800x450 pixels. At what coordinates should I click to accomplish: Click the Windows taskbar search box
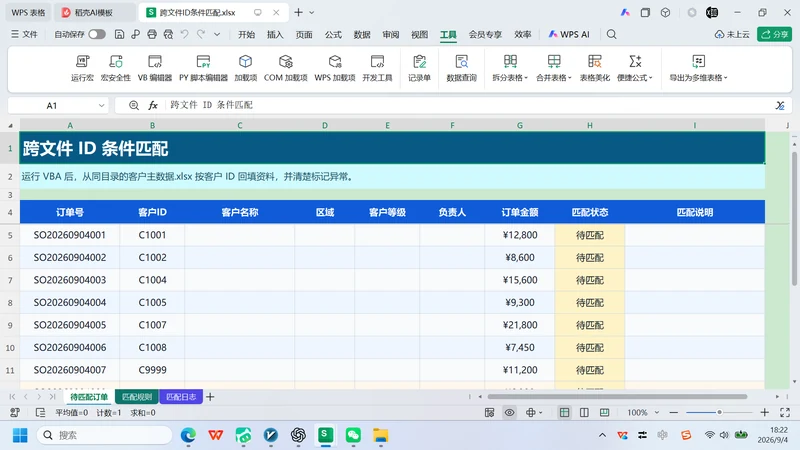(x=105, y=435)
